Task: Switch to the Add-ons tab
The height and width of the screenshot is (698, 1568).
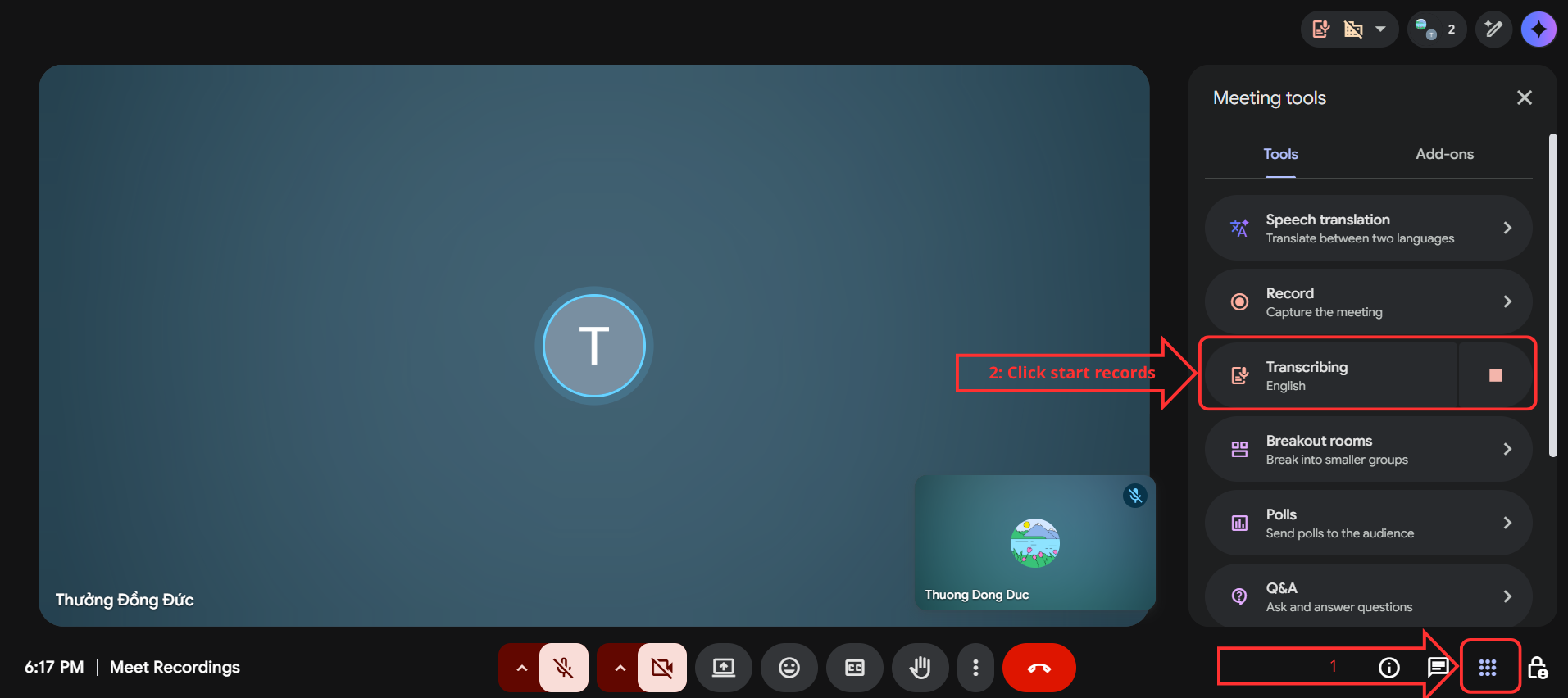Action: click(x=1444, y=154)
